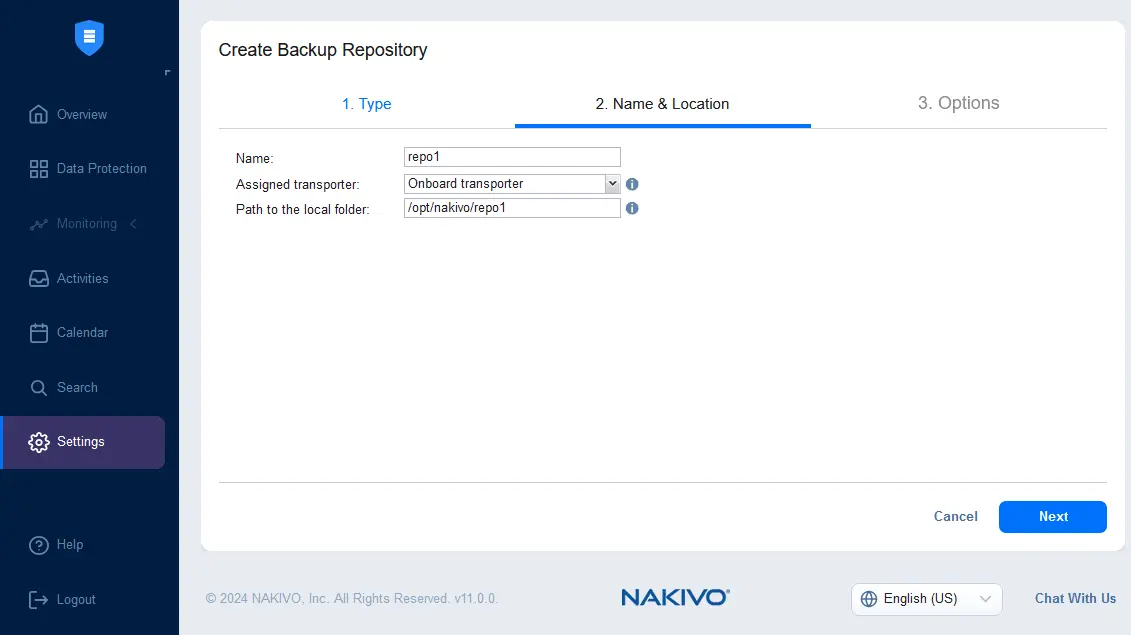
Task: Open the Search label in sidebar
Action: (77, 387)
